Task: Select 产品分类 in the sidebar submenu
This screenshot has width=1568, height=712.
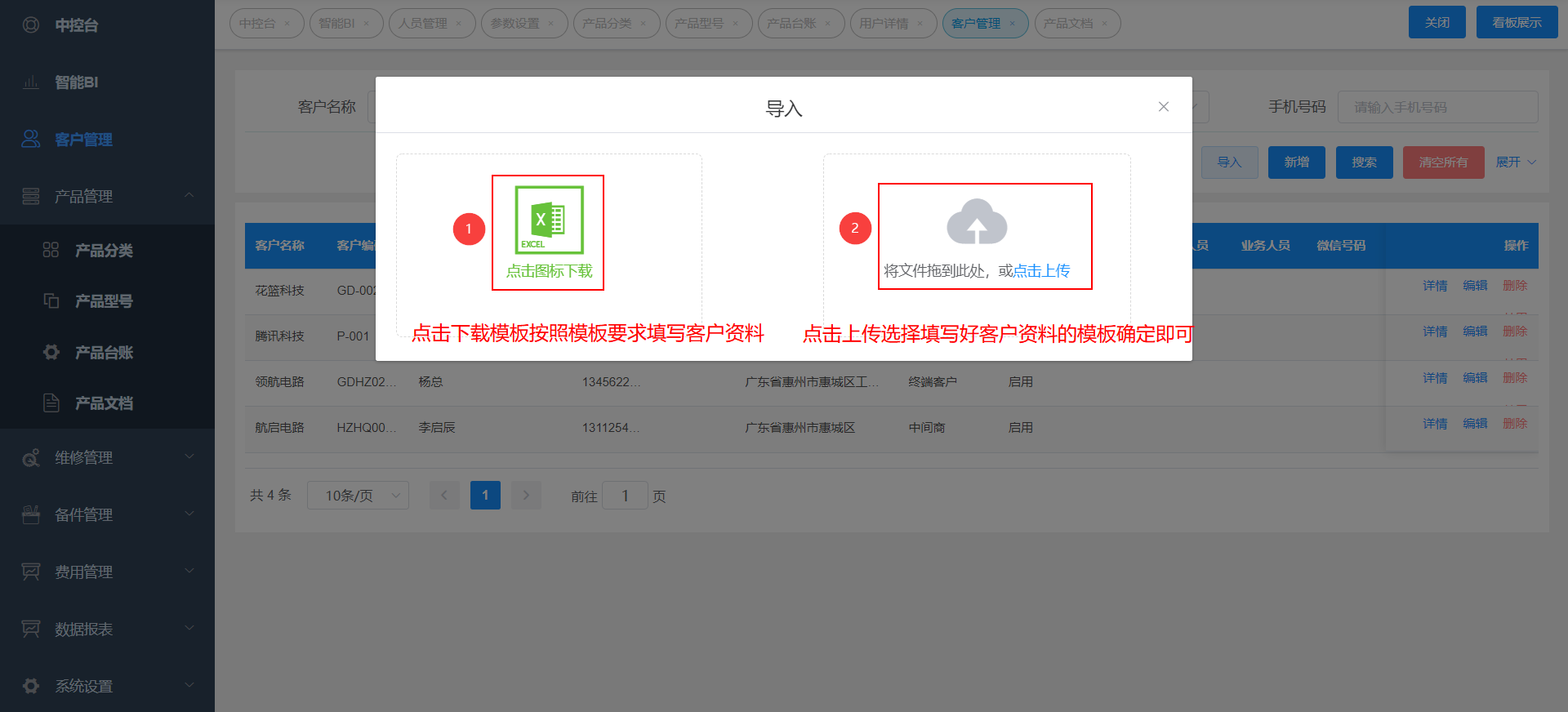Action: click(104, 251)
